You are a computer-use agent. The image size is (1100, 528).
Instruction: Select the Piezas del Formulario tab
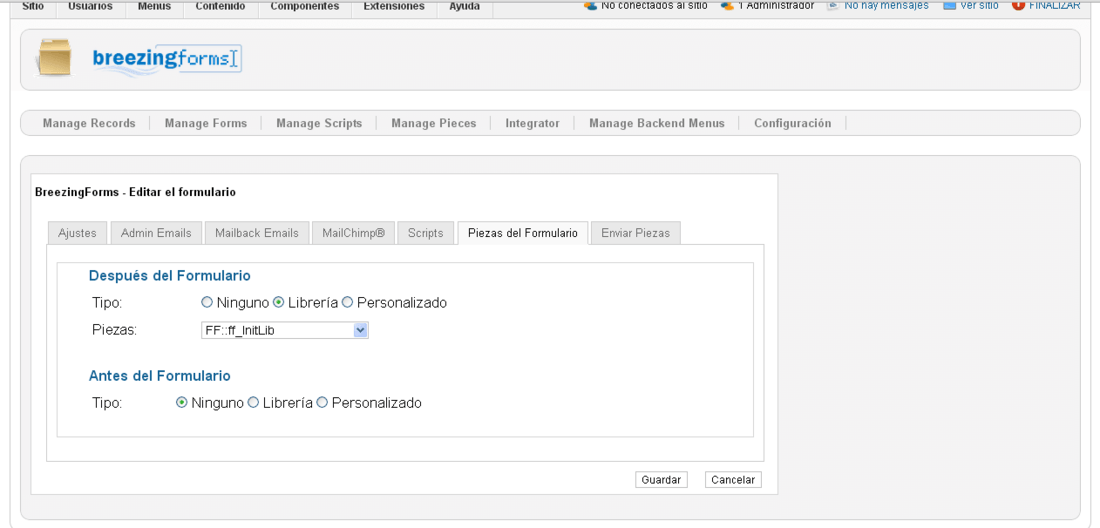click(523, 233)
